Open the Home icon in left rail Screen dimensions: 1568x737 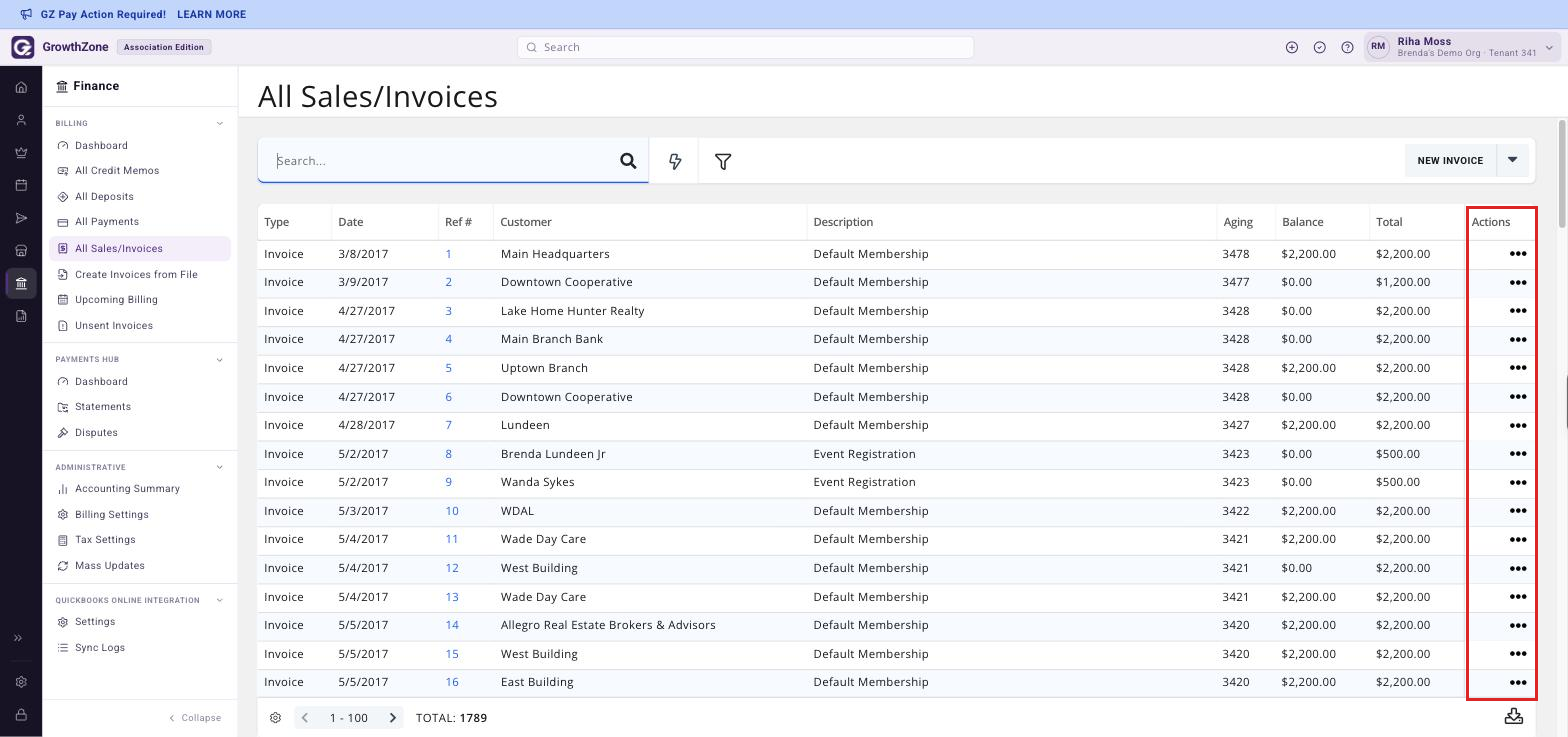click(21, 87)
